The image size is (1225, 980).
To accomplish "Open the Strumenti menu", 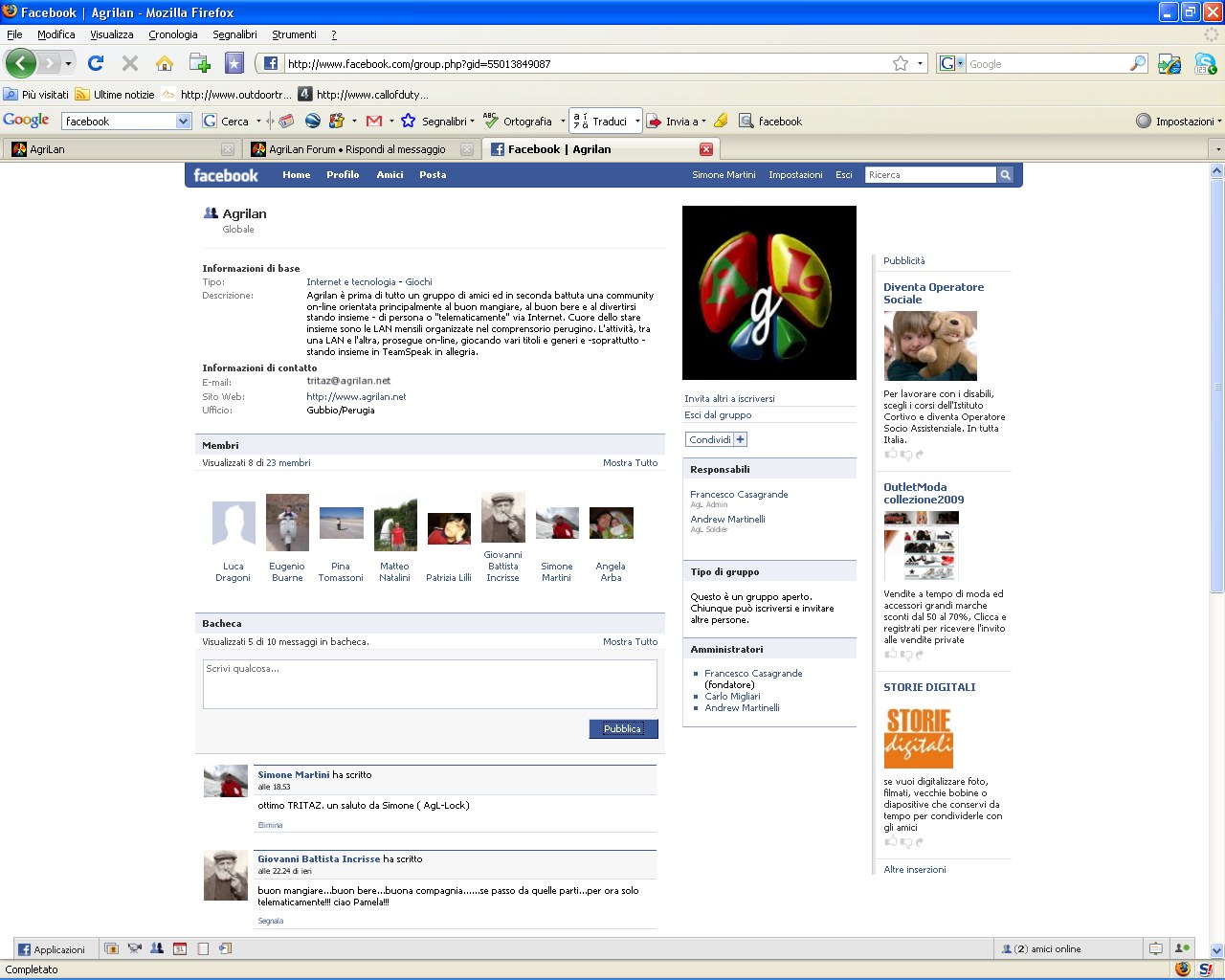I will coord(294,34).
